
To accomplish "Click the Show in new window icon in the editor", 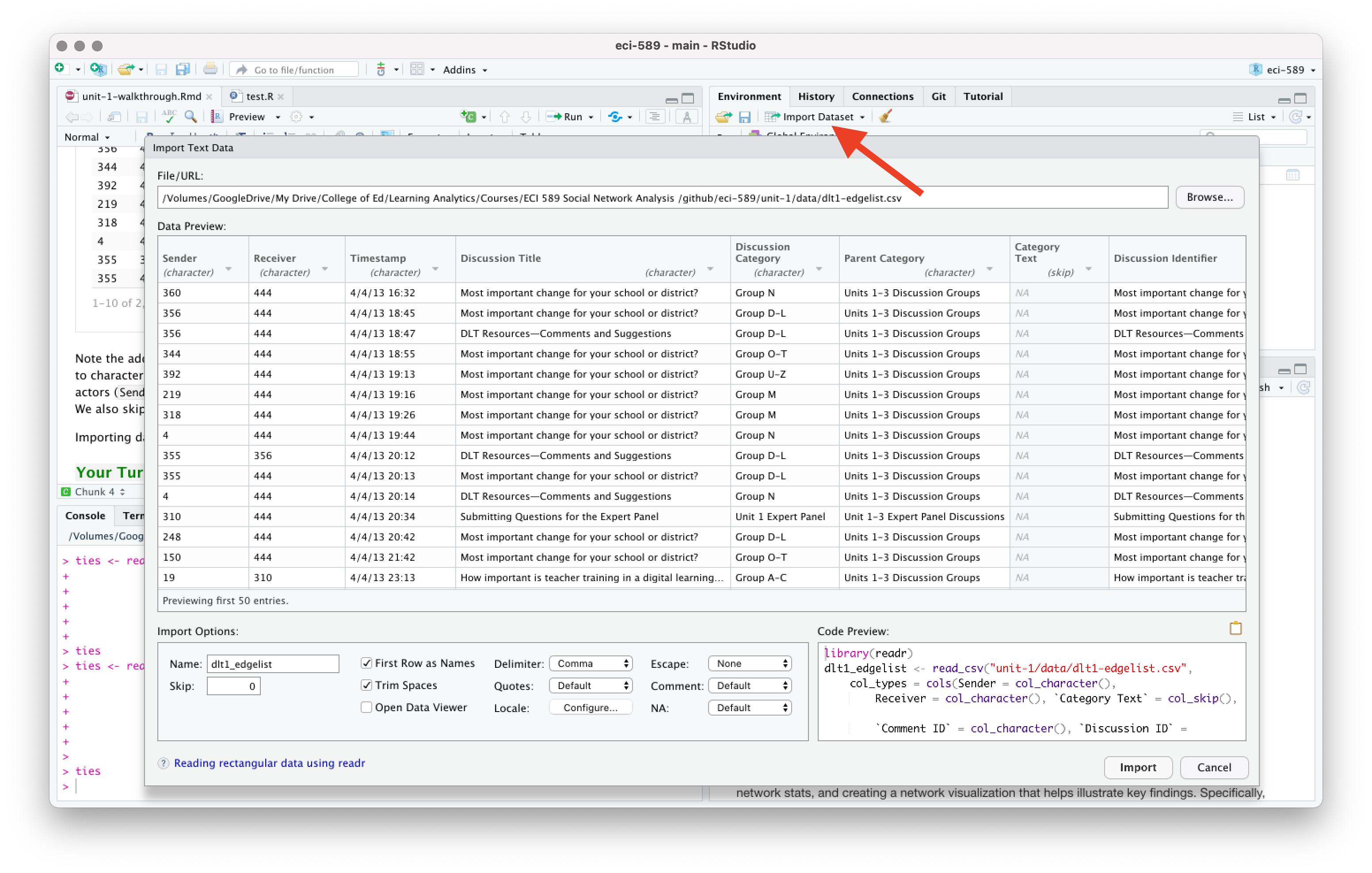I will click(114, 117).
